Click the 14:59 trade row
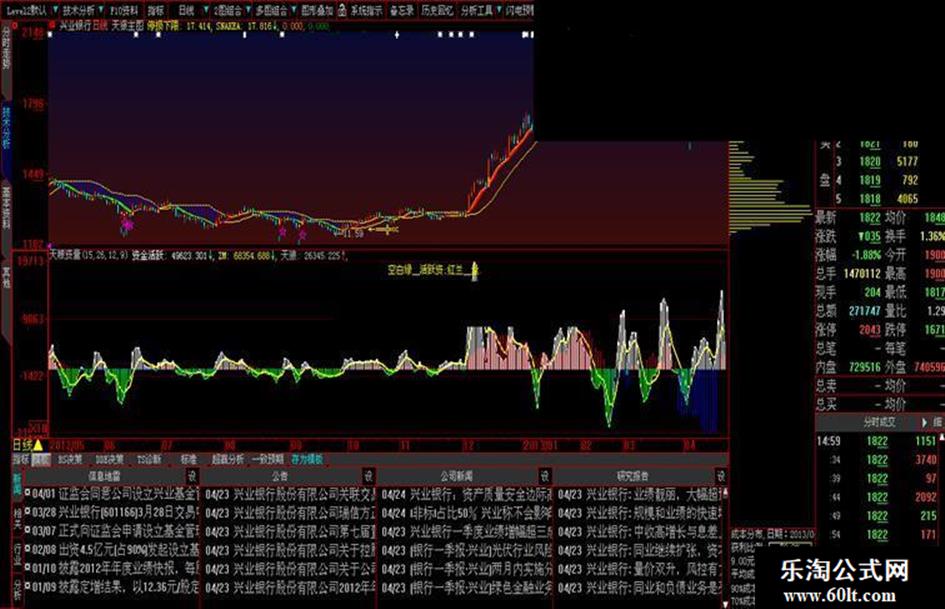945x609 pixels. (877, 441)
